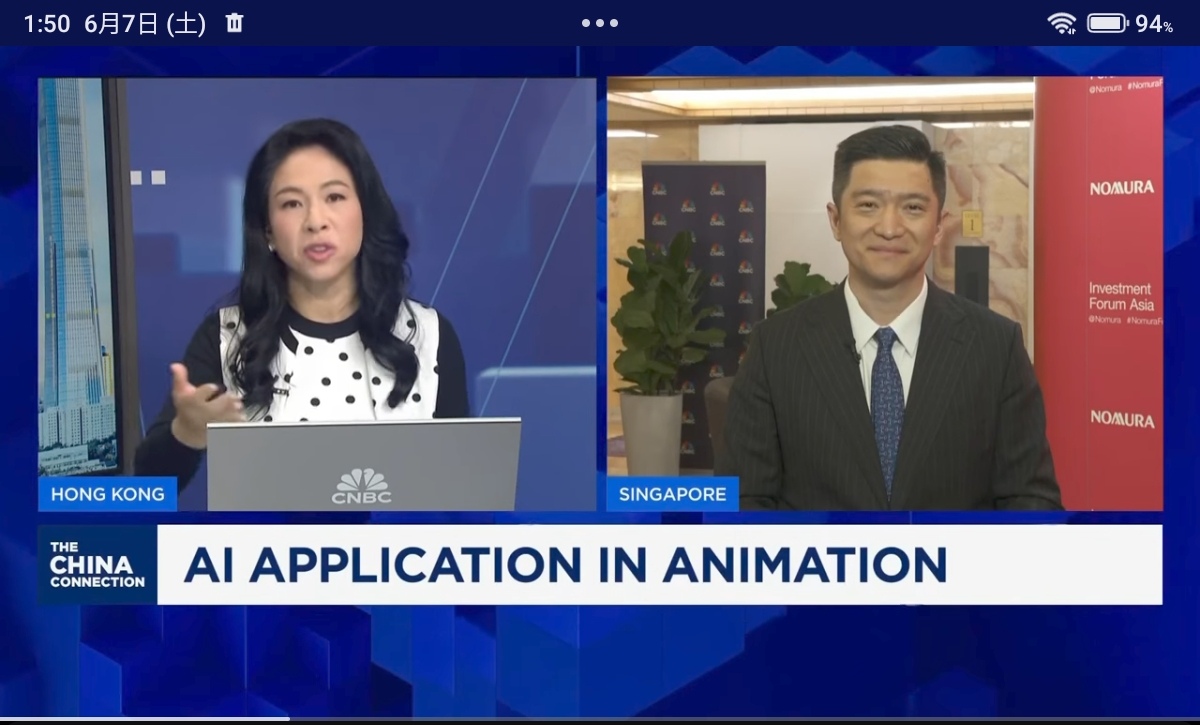Tap the Hong Kong studio video panel
This screenshot has height=725, width=1200.
click(x=317, y=294)
